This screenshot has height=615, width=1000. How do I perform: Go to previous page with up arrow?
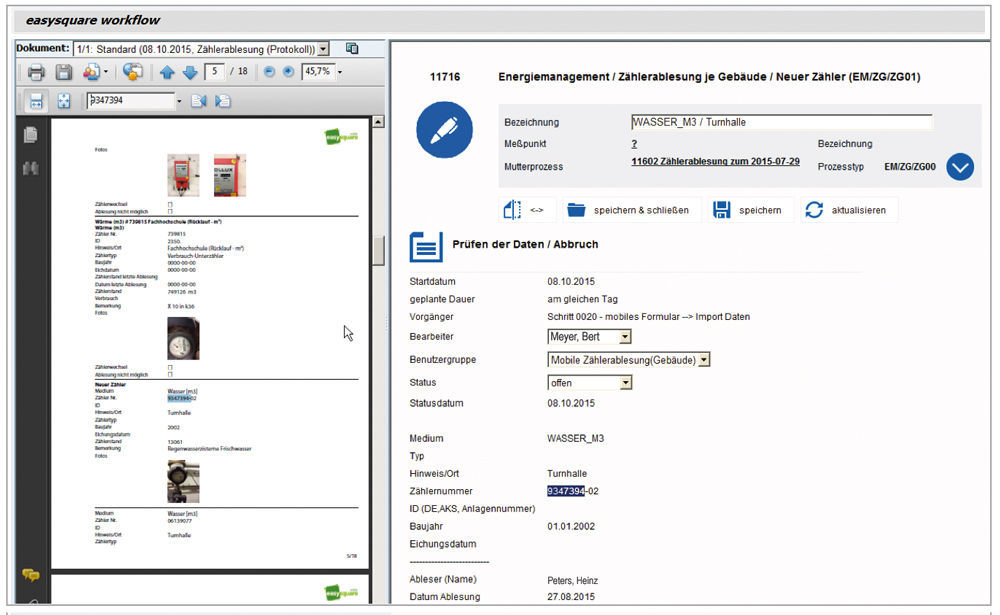(167, 72)
